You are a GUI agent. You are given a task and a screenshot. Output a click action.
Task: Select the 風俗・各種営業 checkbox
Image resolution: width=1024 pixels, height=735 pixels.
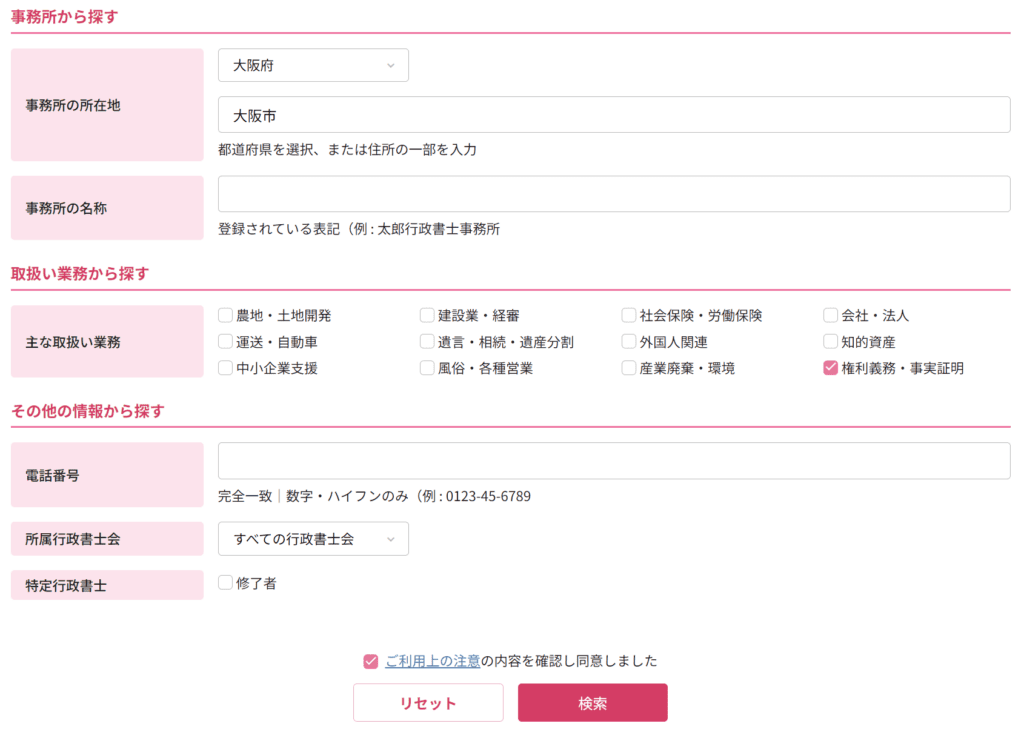pos(427,368)
